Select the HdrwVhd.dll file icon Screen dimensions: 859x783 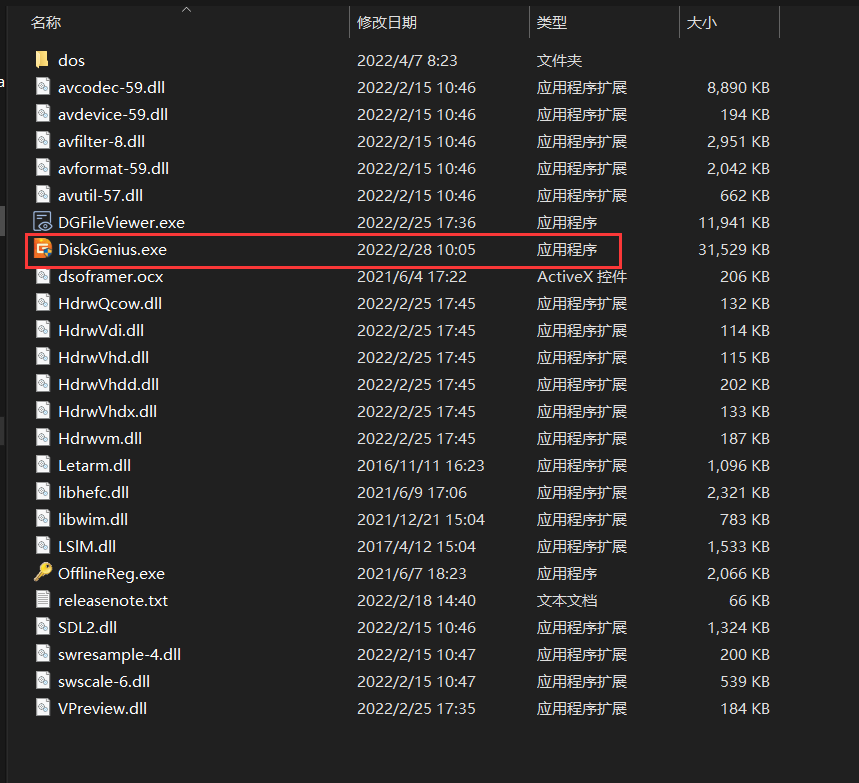tap(43, 357)
